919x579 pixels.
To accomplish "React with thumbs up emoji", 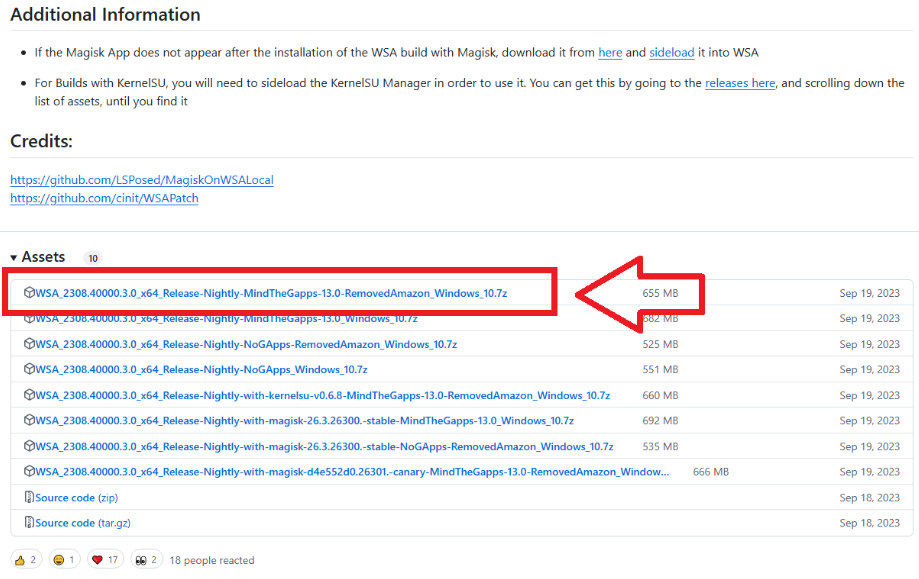I will tap(26, 560).
